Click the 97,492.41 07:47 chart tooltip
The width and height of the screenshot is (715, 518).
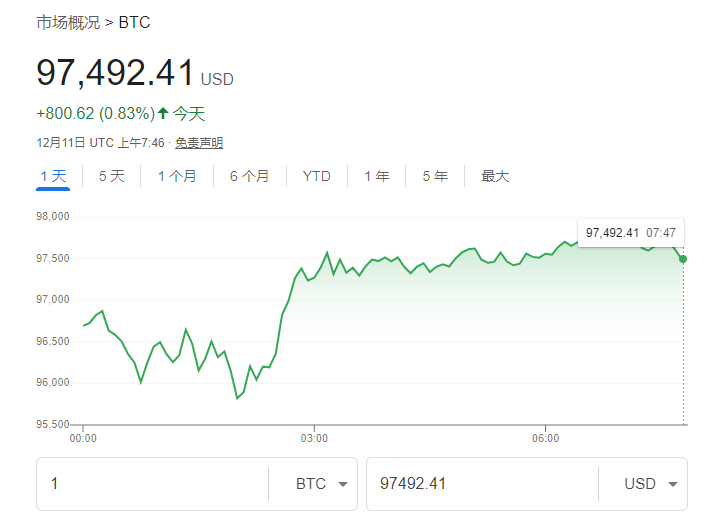click(631, 233)
